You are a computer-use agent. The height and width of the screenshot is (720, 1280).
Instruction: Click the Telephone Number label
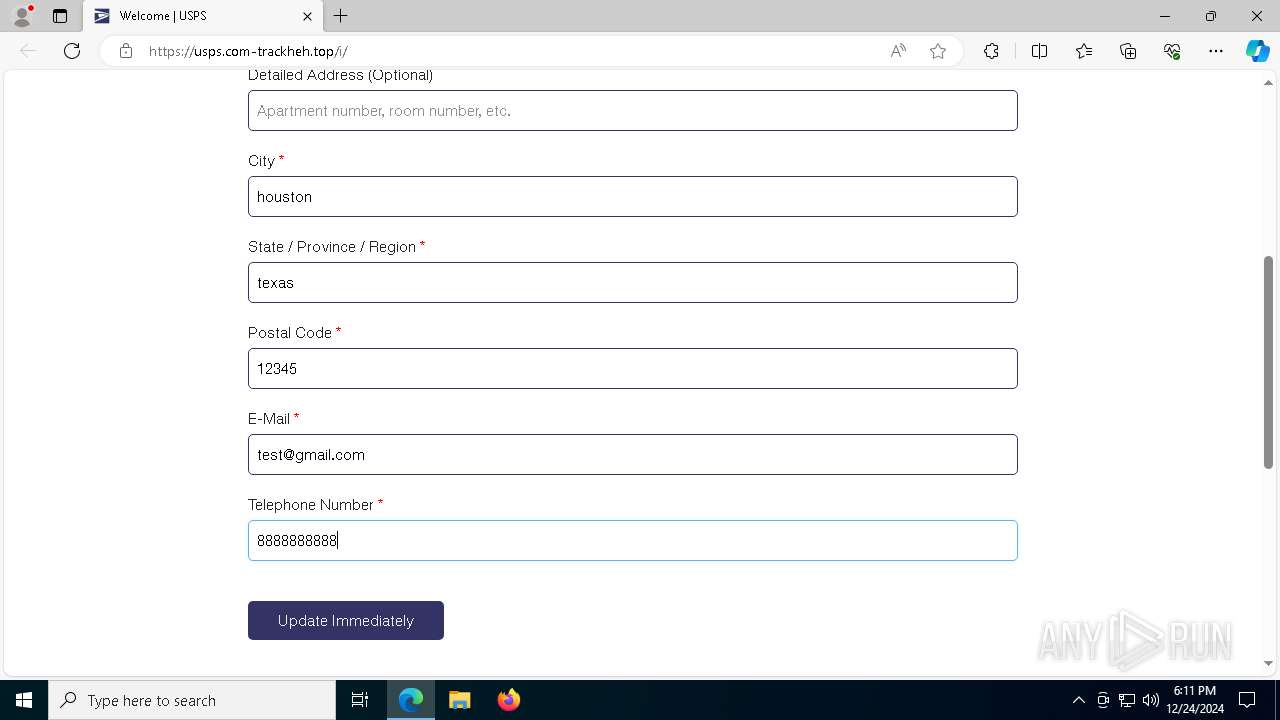(x=311, y=505)
